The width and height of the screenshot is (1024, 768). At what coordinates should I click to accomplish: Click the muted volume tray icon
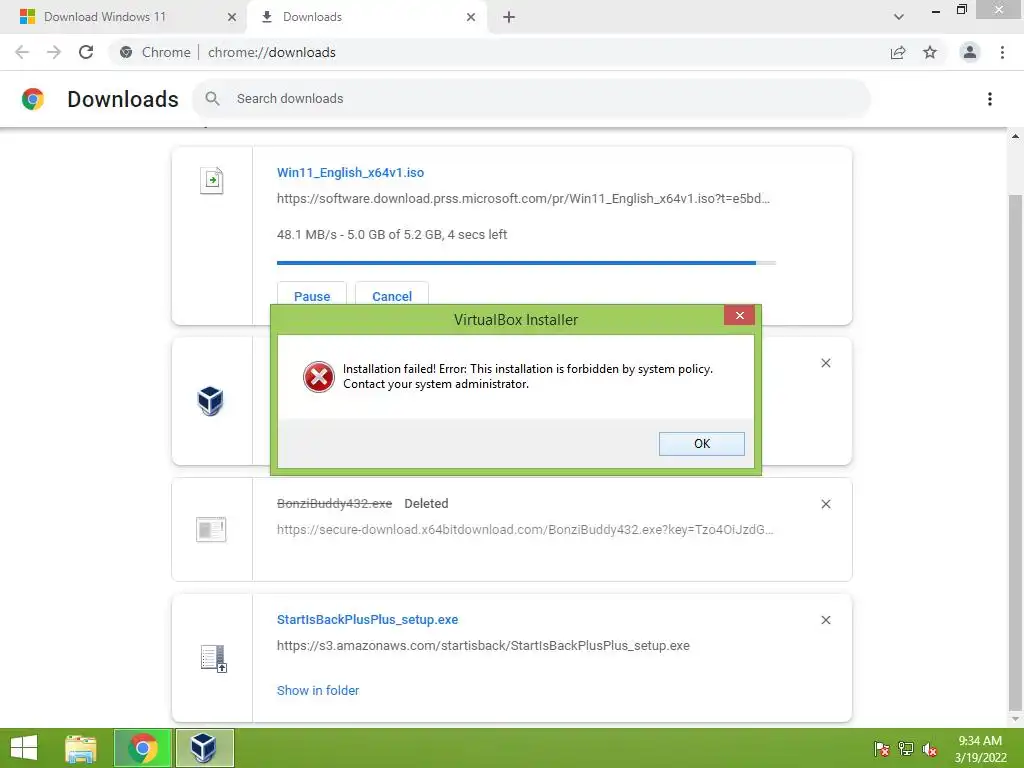(930, 748)
